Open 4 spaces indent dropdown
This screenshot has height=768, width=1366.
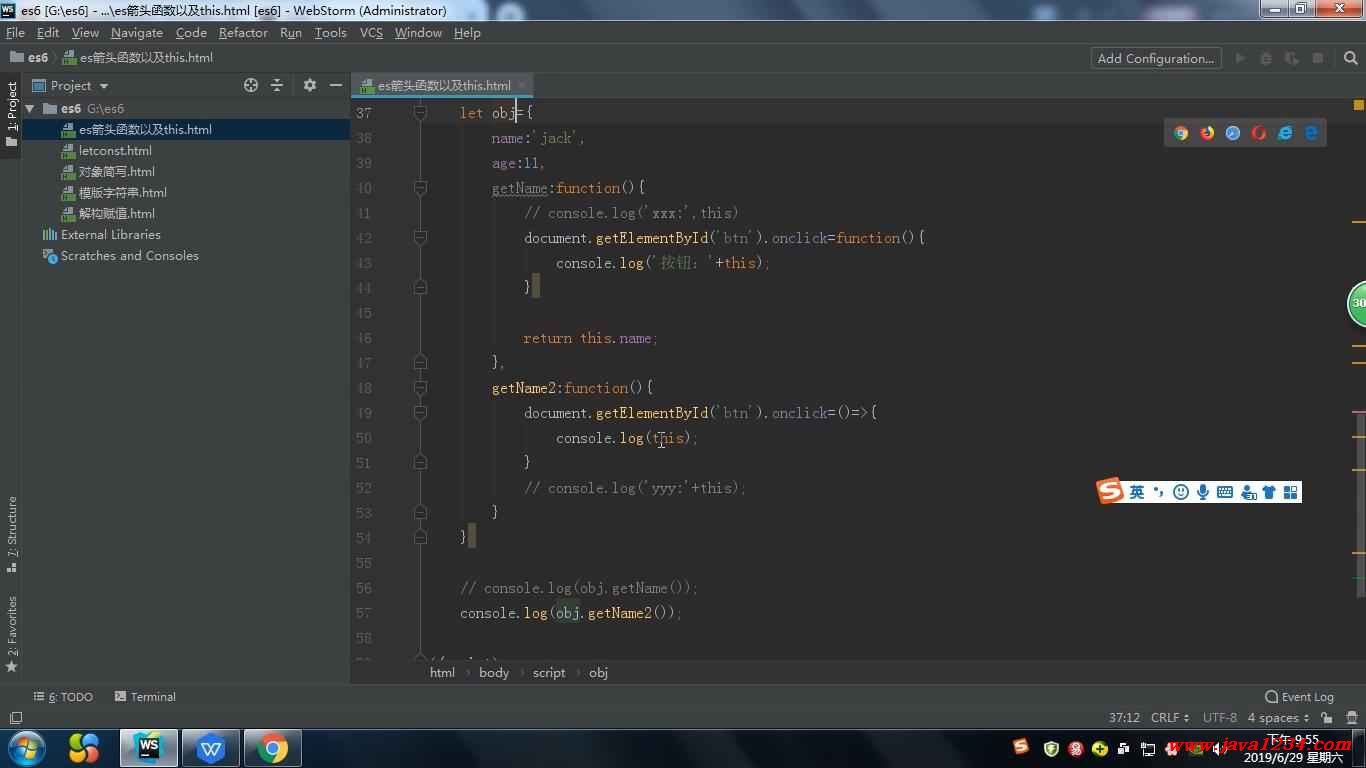pos(1279,718)
